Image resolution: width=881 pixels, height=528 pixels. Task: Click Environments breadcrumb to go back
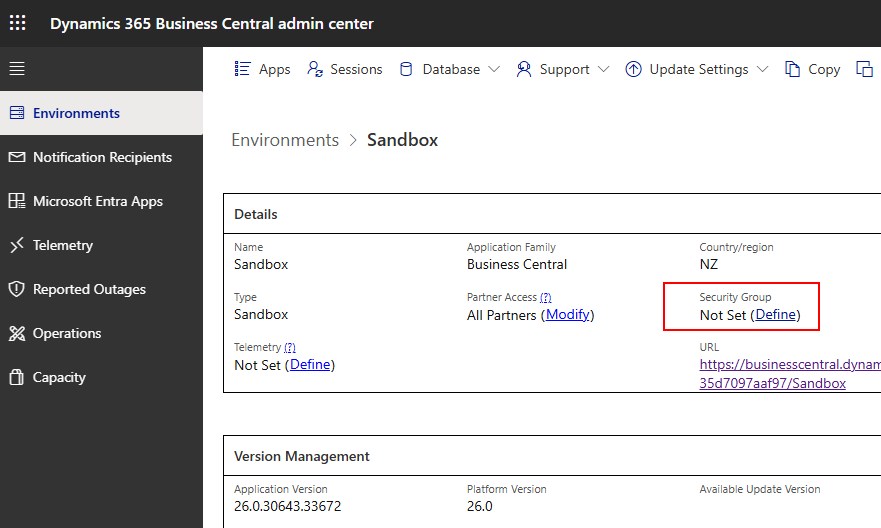[x=285, y=140]
